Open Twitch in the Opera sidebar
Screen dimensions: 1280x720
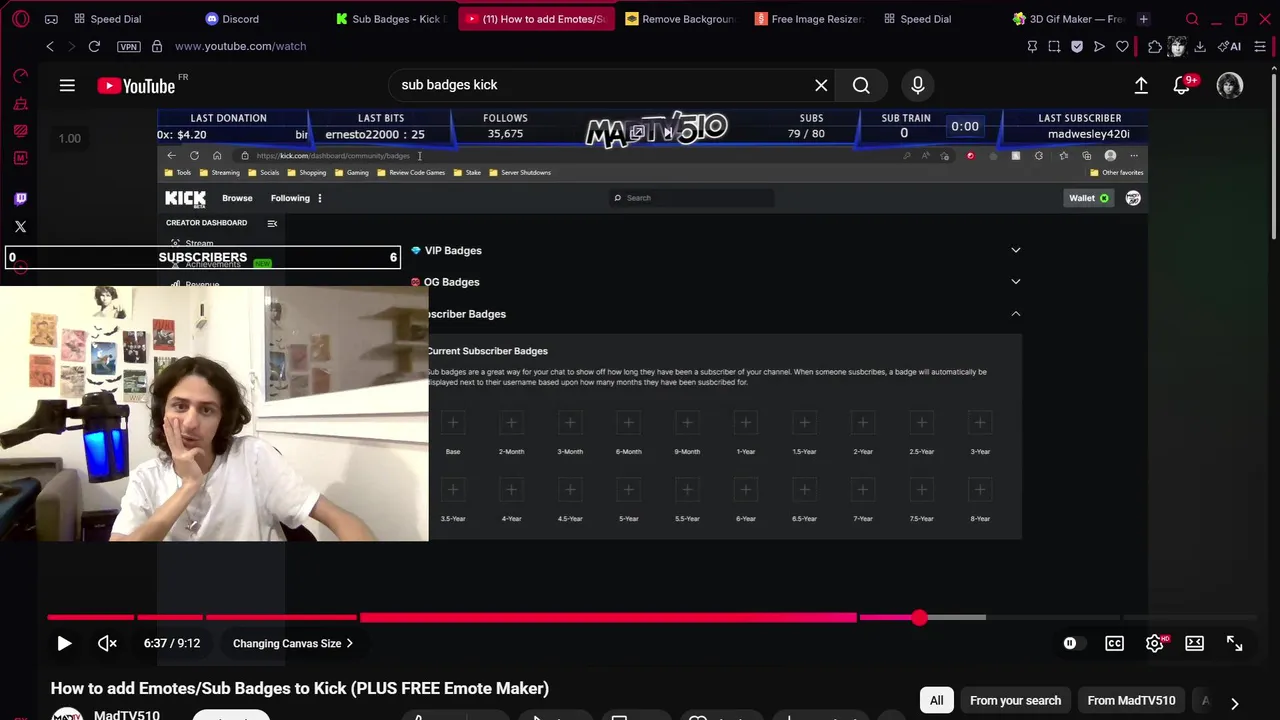[20, 199]
